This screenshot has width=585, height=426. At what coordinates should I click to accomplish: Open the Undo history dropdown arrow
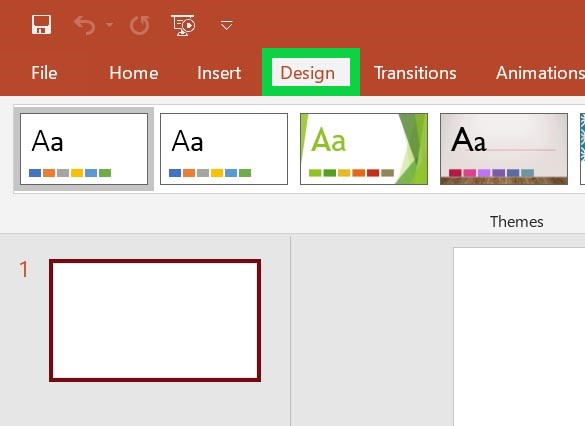tap(109, 25)
